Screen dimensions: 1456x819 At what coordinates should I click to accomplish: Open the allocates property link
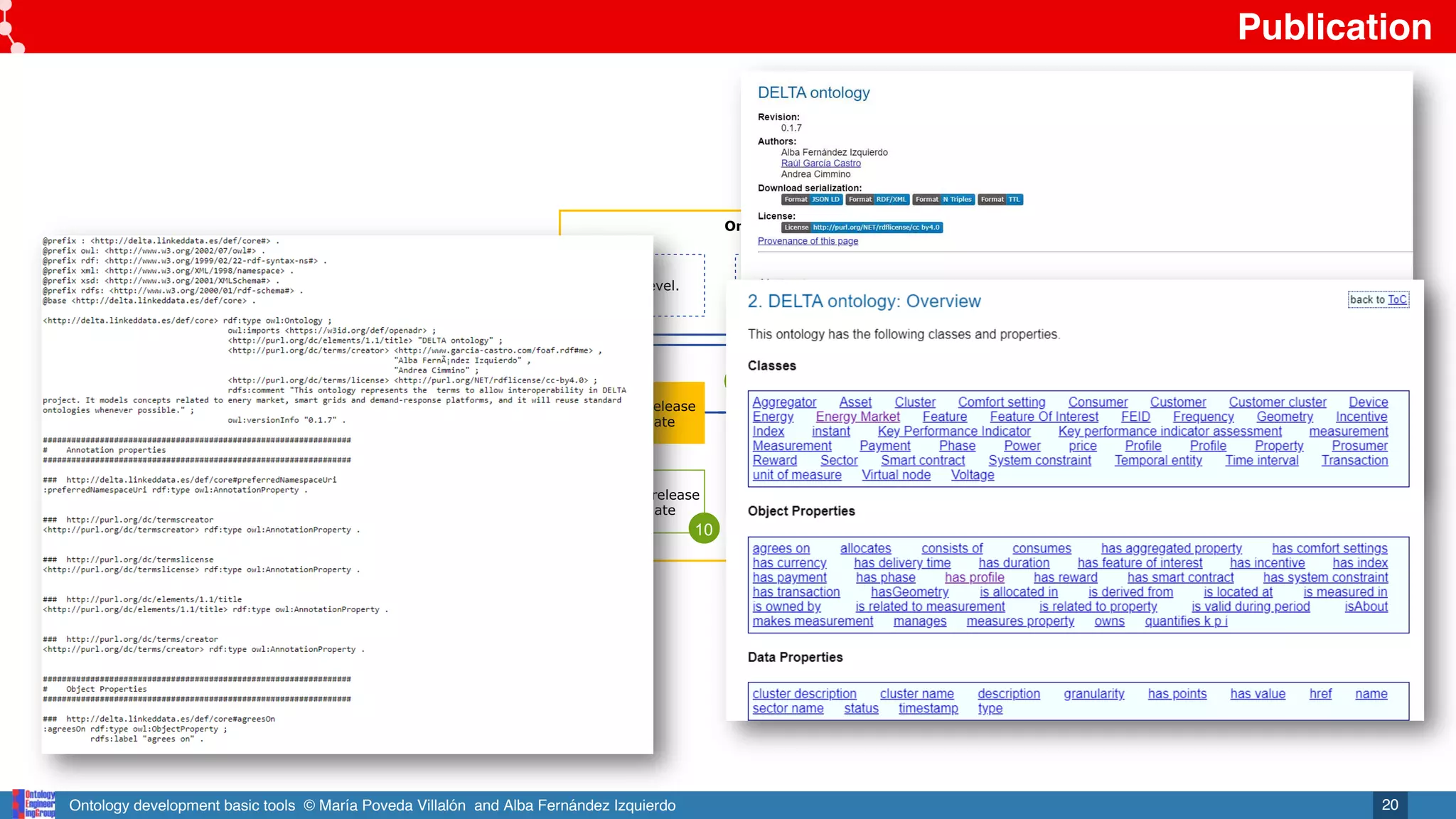[865, 549]
